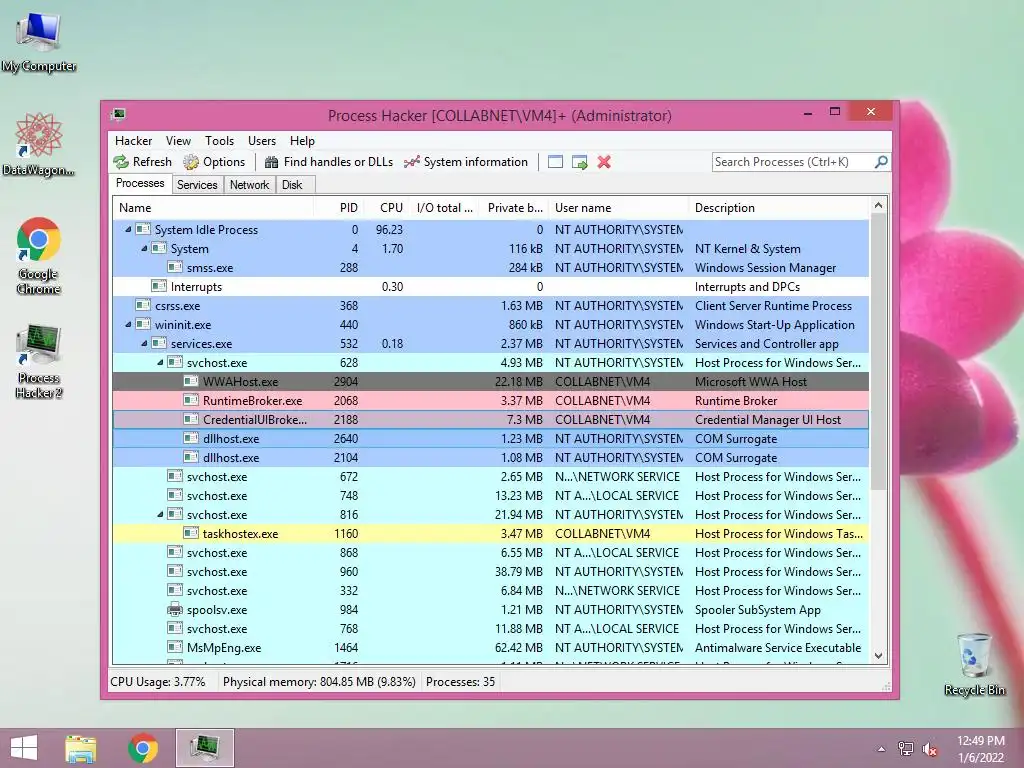Click the find window and thread icon
This screenshot has height=768, width=1024.
coord(579,162)
